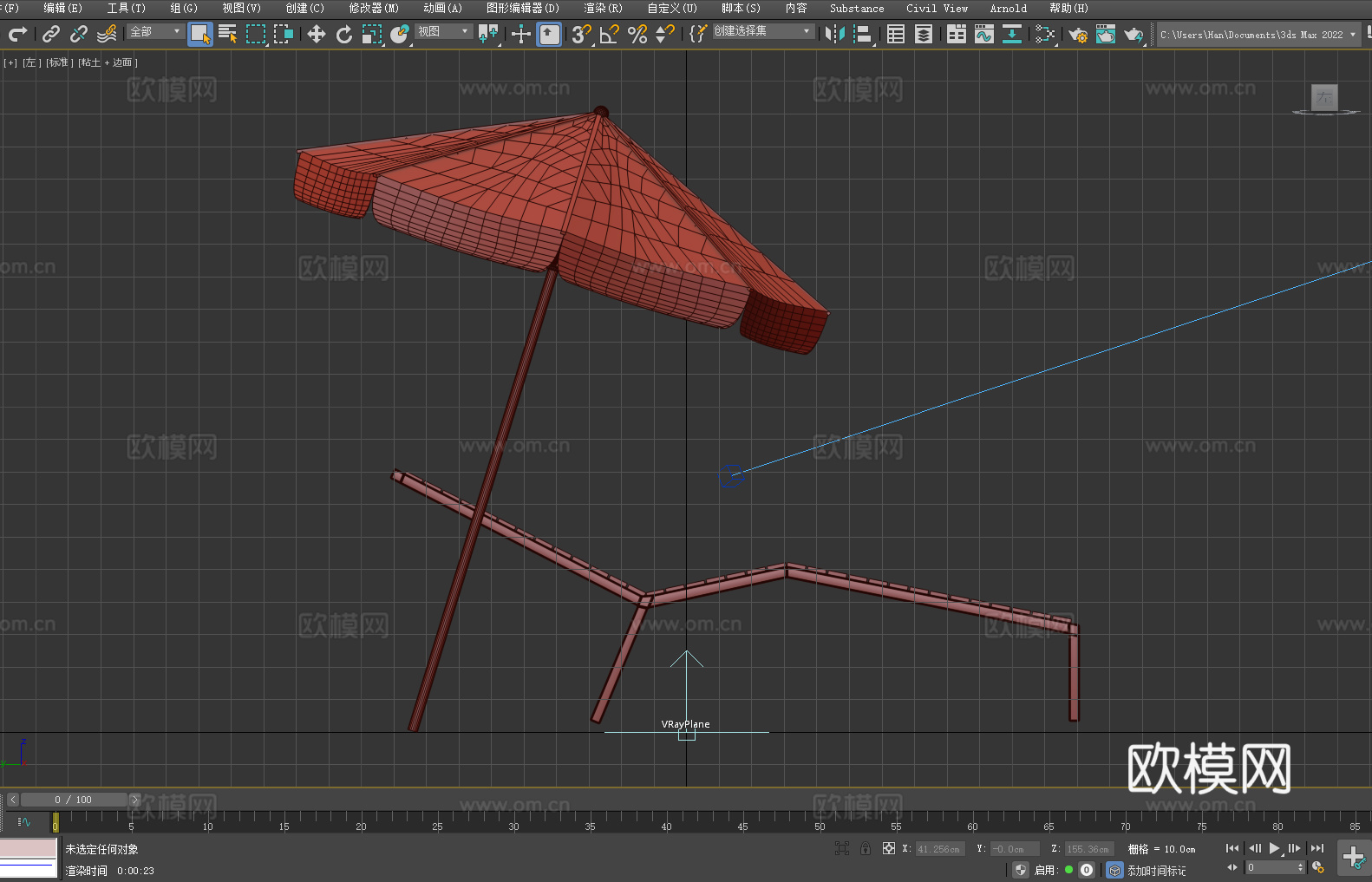Open Material Editor icon
1372x882 pixels.
(x=1045, y=34)
